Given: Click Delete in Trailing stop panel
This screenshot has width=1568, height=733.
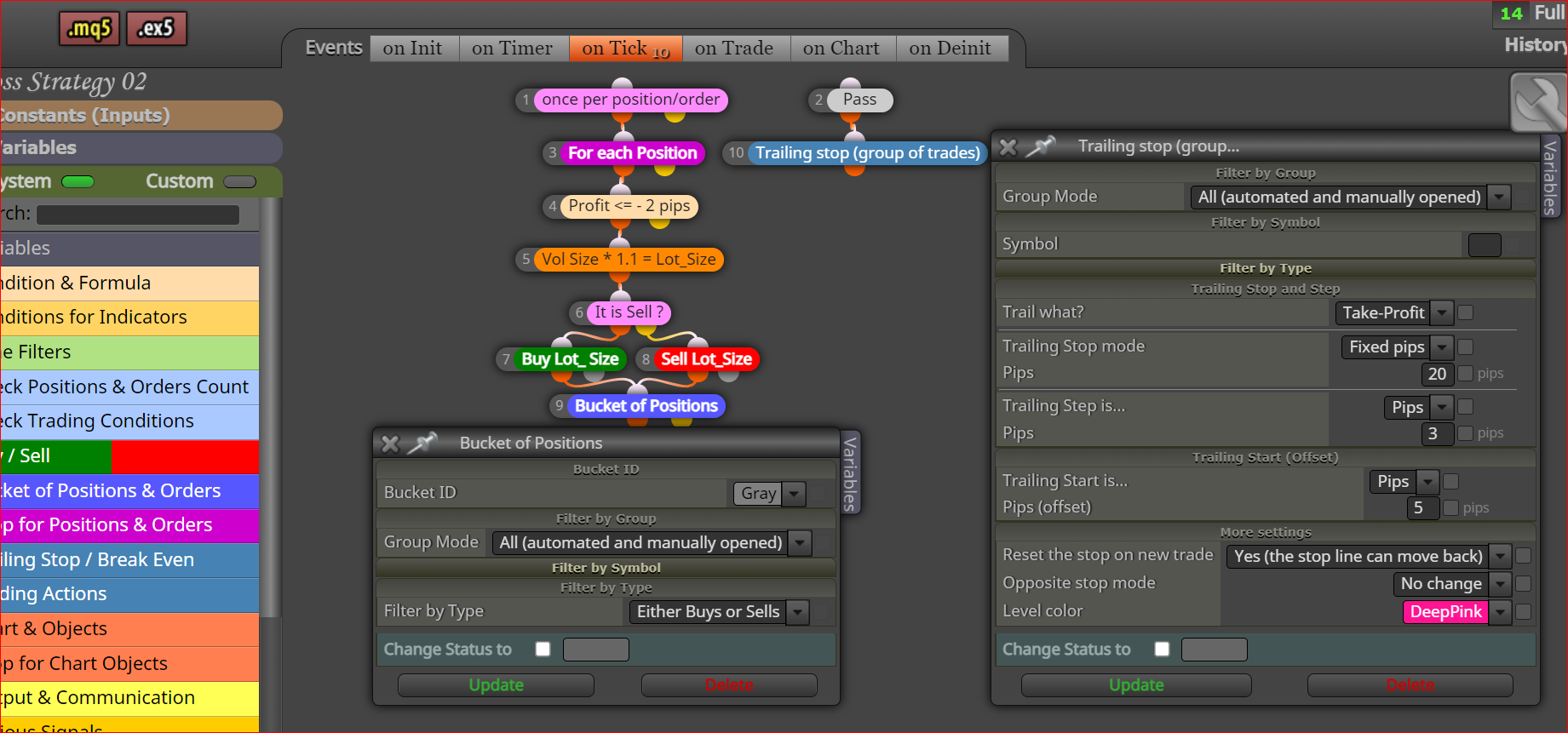Looking at the screenshot, I should (1410, 685).
